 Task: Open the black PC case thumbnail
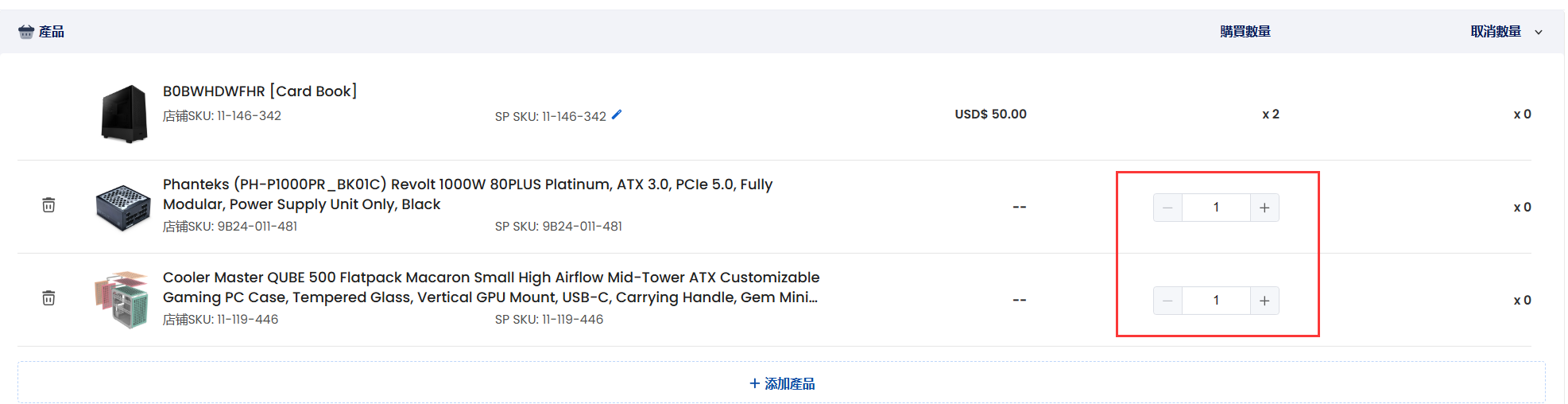click(124, 114)
